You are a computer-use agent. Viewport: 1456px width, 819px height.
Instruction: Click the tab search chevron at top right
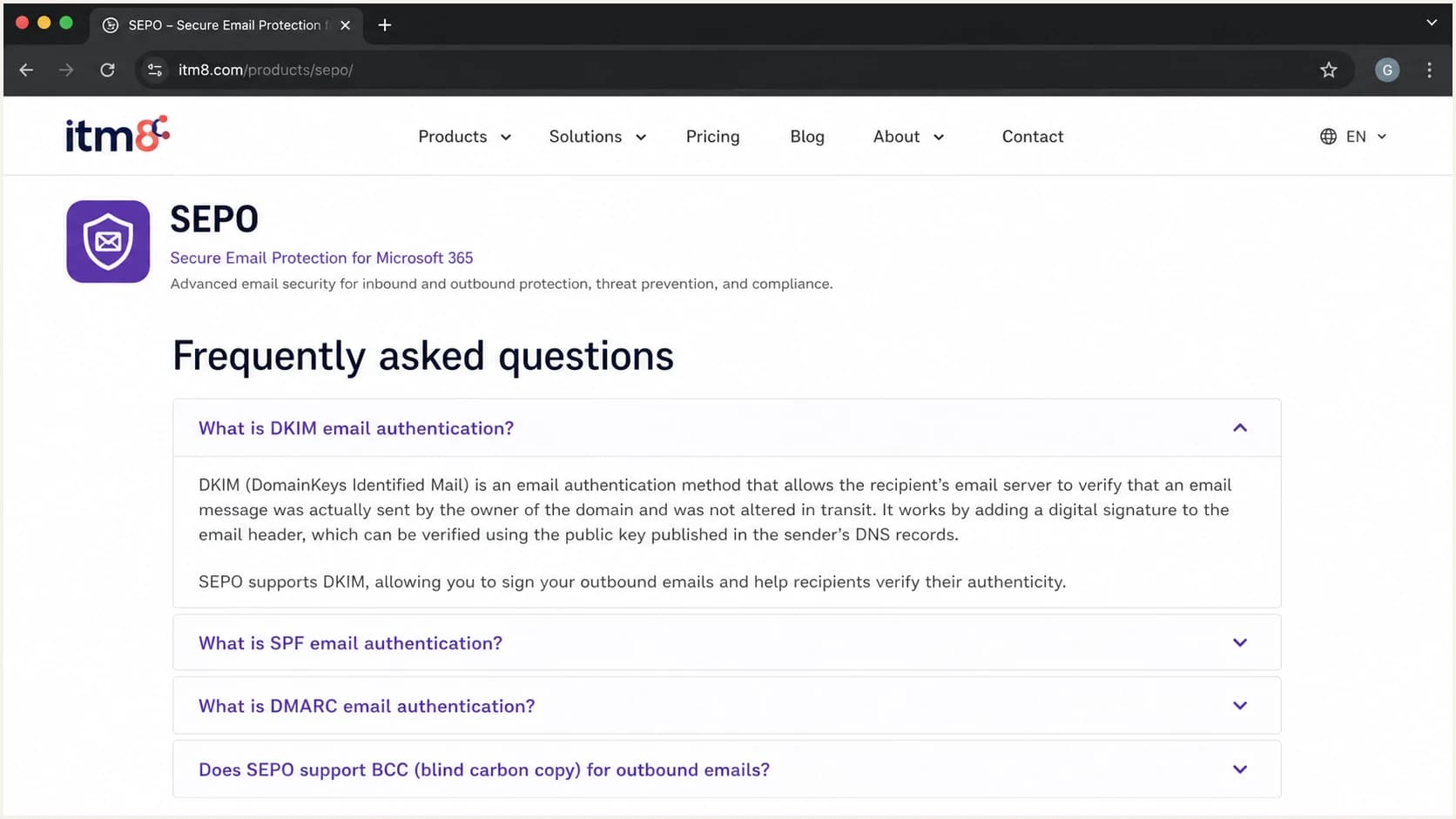coord(1432,23)
